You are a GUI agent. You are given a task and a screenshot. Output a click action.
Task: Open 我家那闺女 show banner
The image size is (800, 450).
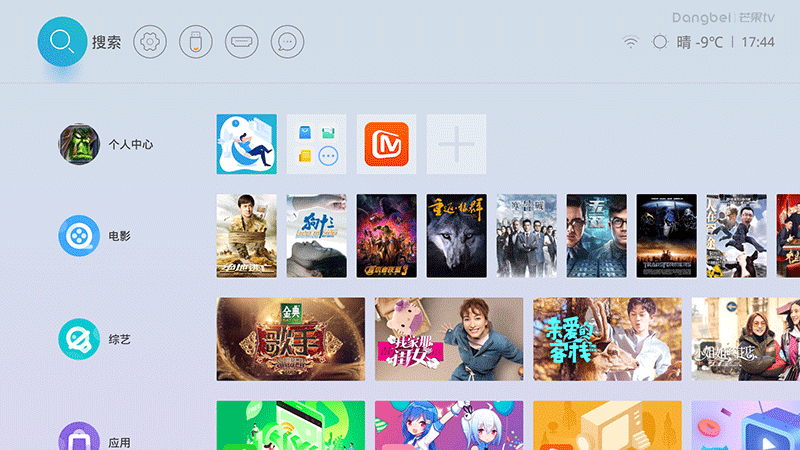449,339
